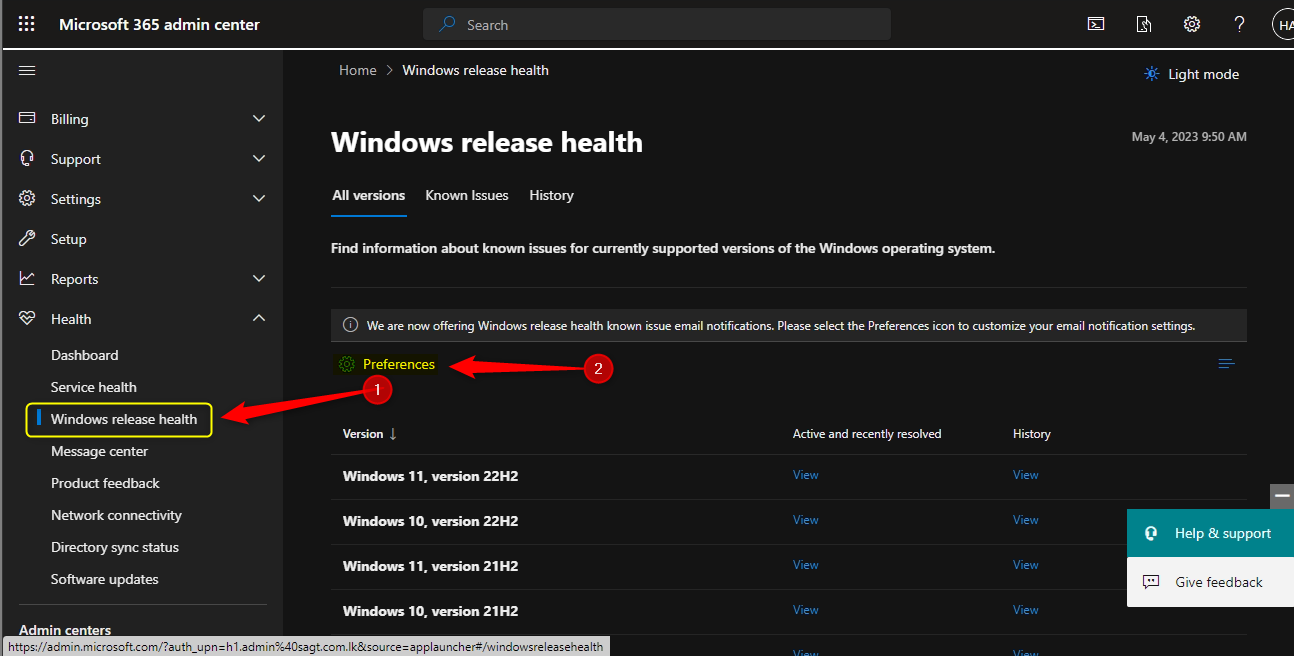Open Product feedback in sidebar
This screenshot has height=656, width=1294.
[105, 483]
